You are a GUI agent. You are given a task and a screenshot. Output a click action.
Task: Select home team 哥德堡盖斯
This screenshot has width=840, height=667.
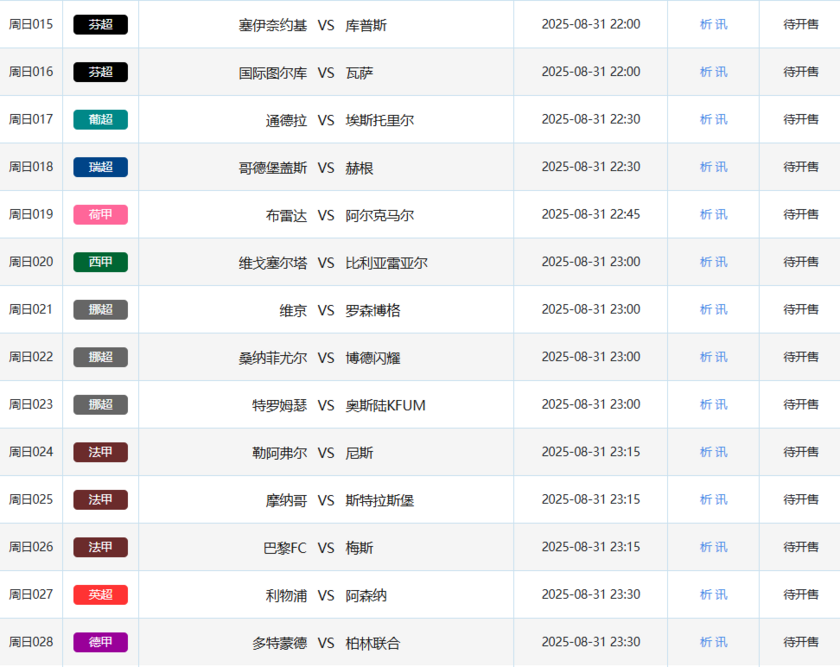click(273, 168)
